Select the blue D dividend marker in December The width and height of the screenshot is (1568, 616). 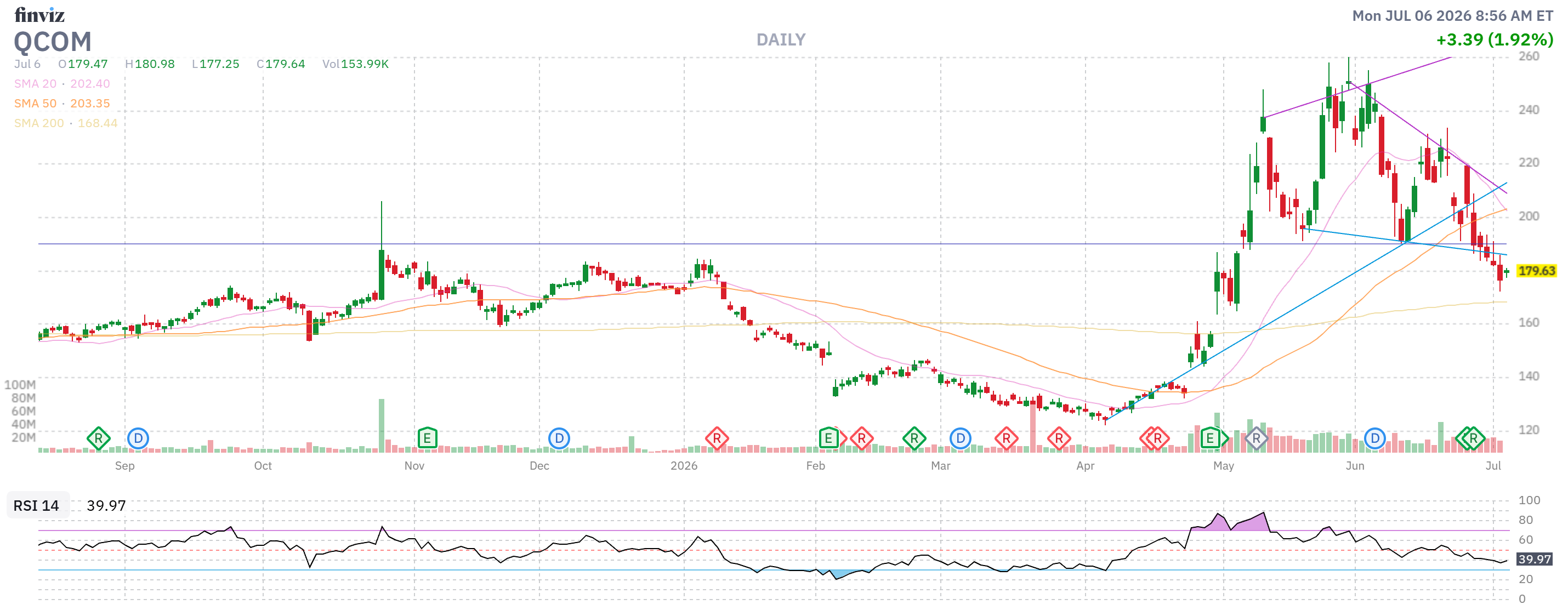pos(559,438)
